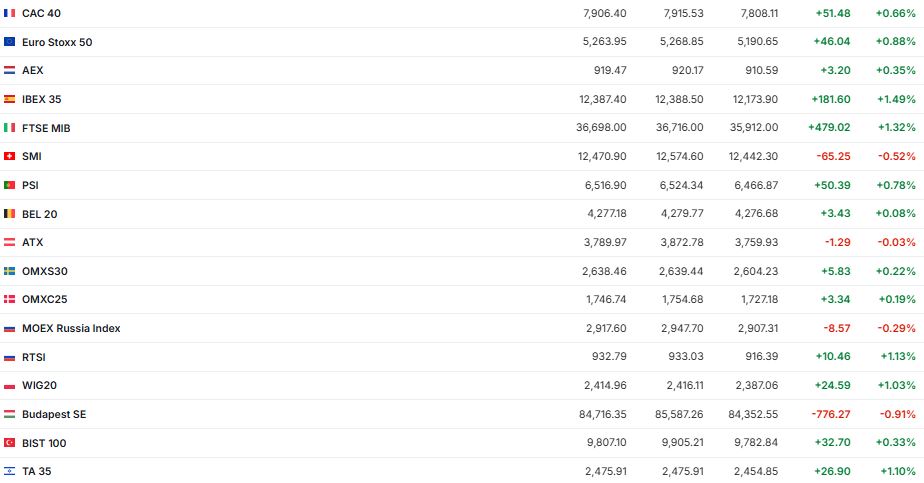The image size is (924, 483).
Task: Open the ATX index page
Action: coord(32,242)
